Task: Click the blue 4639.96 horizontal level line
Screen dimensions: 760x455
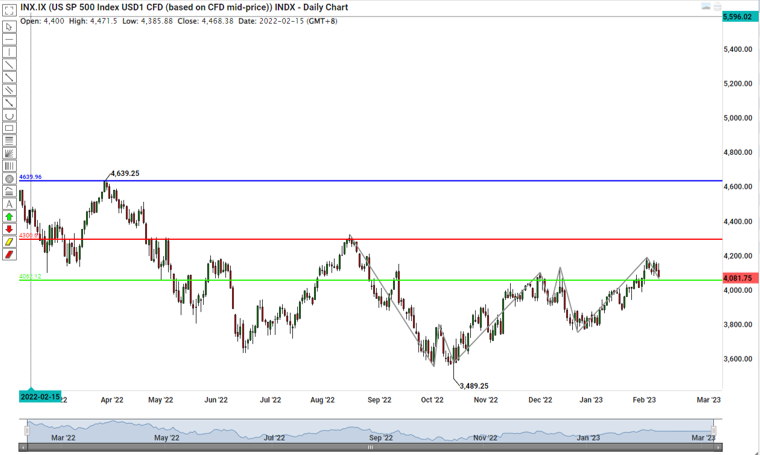Action: [400, 181]
